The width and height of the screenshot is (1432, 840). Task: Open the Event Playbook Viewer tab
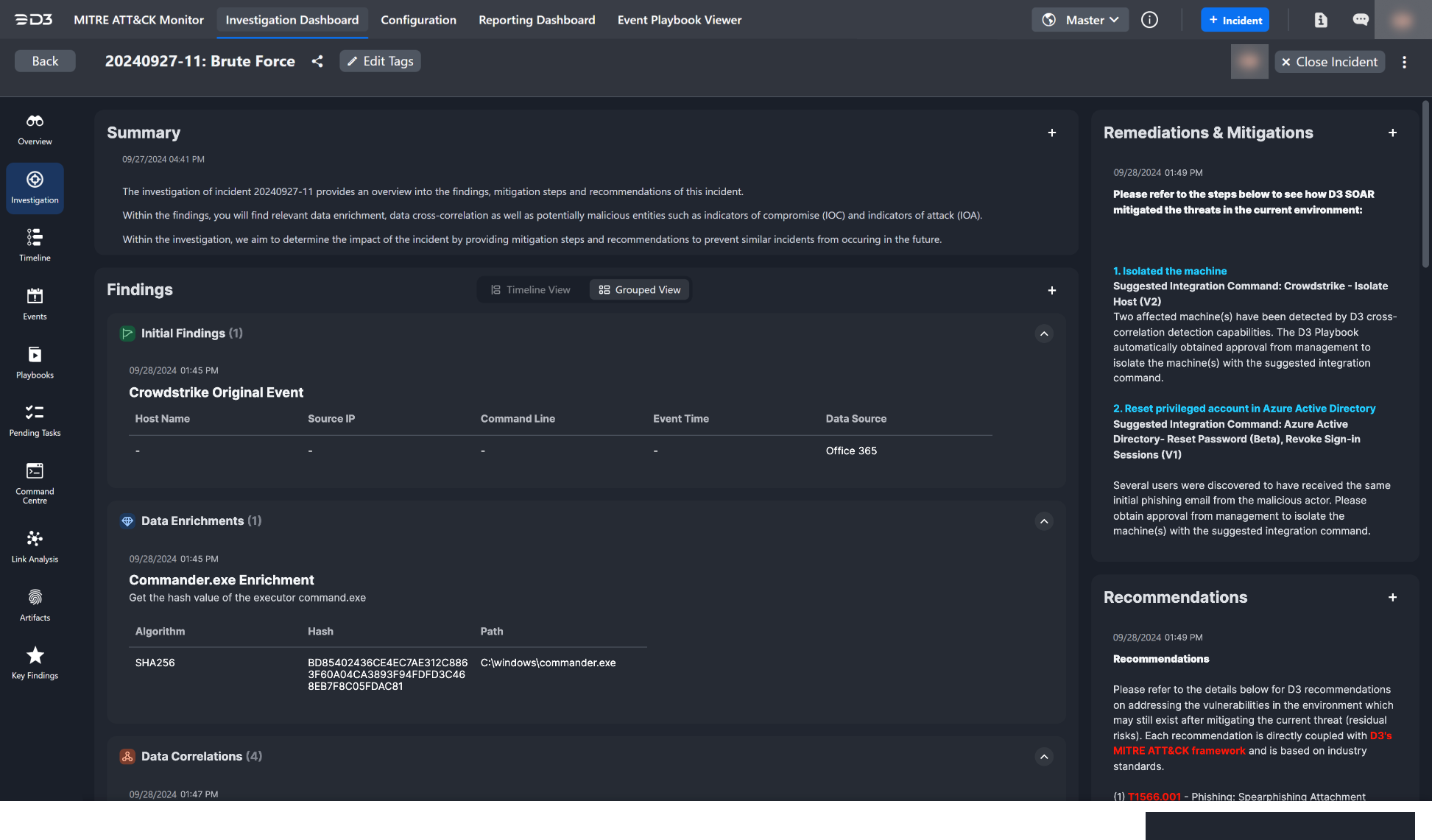pos(679,20)
